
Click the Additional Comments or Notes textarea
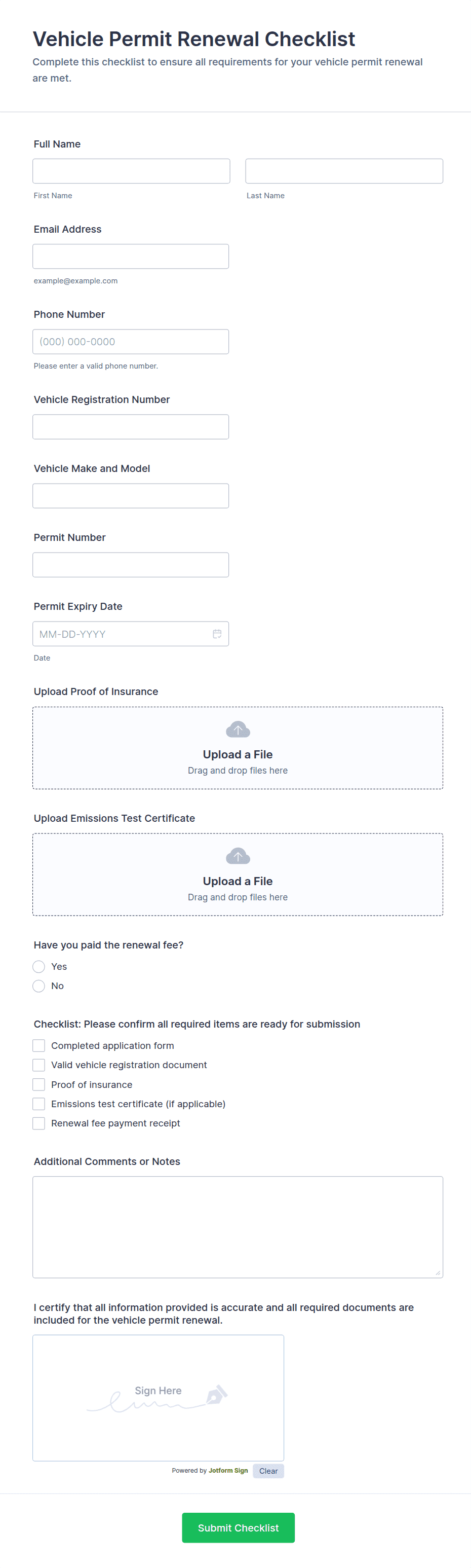click(x=238, y=1226)
